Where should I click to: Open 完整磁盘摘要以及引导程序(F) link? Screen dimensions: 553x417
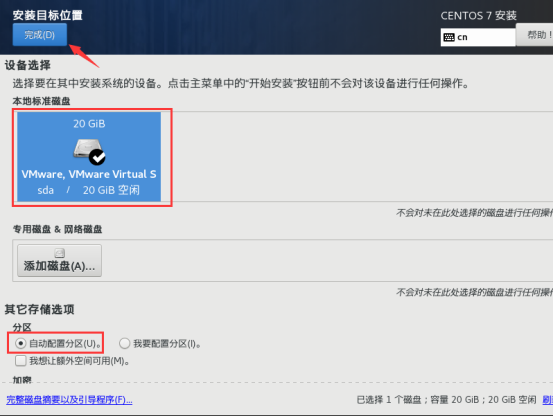pyautogui.click(x=69, y=400)
